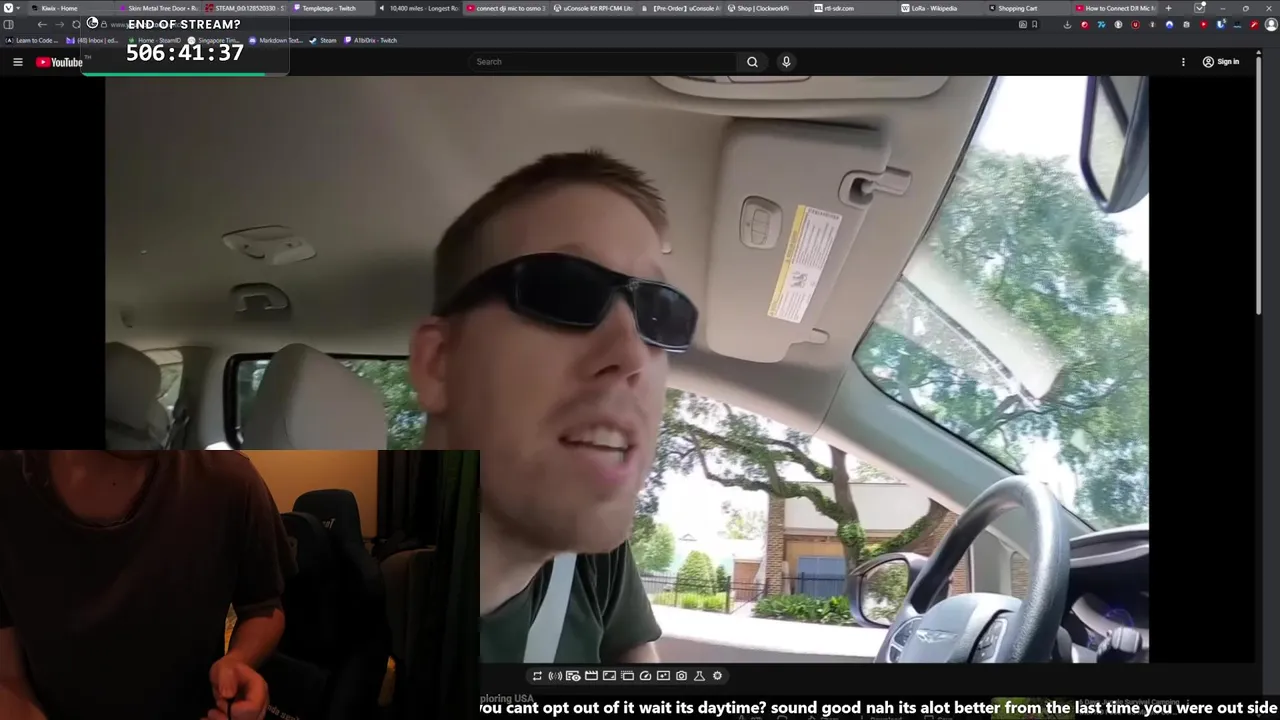Open the A1bi0rix - Twitch bookmark
This screenshot has height=720, width=1280.
(371, 41)
